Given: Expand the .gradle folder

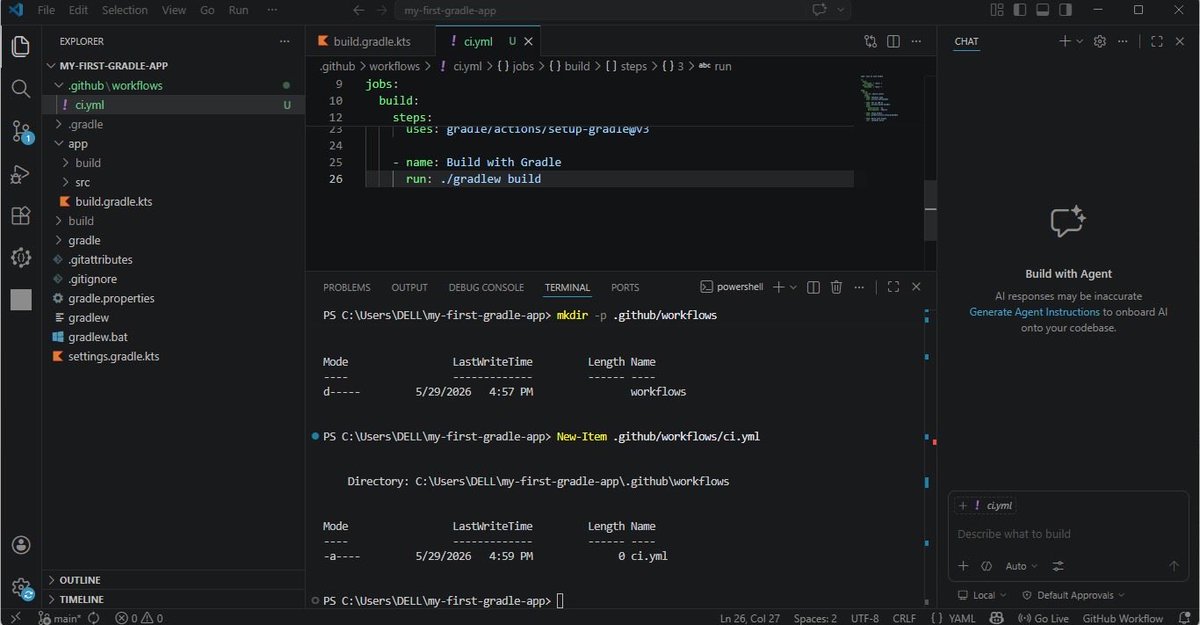Looking at the screenshot, I should pyautogui.click(x=174, y=124).
